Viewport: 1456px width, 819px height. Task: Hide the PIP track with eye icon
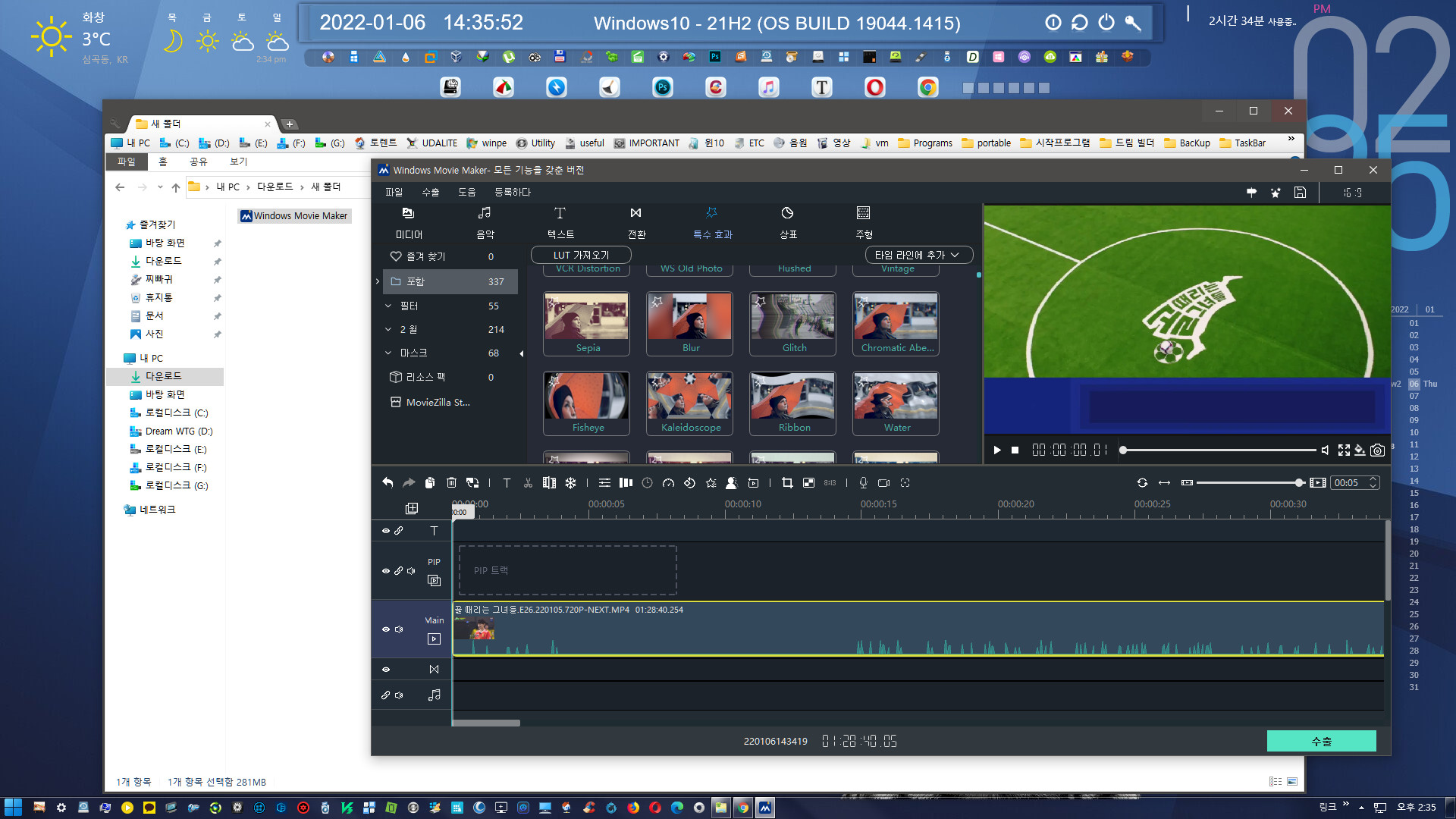click(386, 570)
